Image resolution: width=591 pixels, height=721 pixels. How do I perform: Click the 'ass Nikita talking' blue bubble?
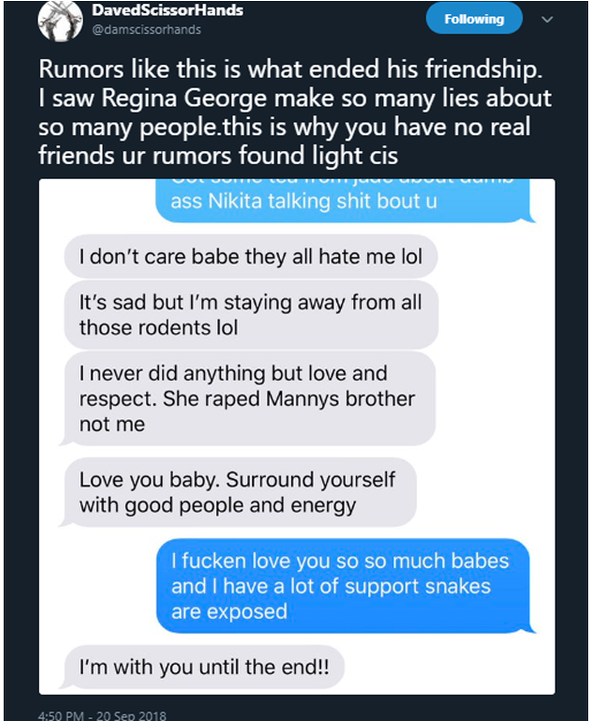[x=345, y=200]
